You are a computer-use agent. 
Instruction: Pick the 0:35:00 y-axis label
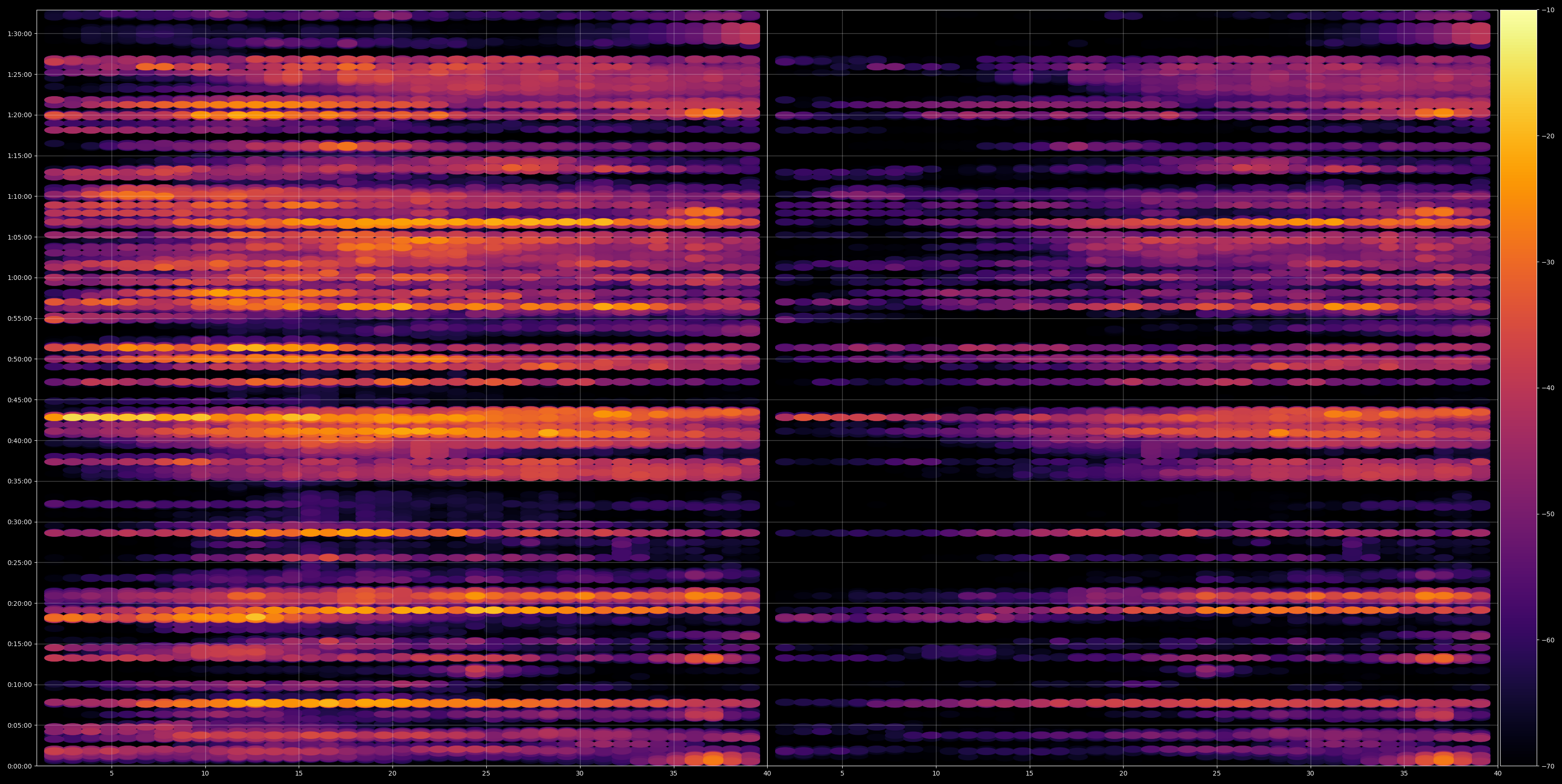[x=19, y=482]
